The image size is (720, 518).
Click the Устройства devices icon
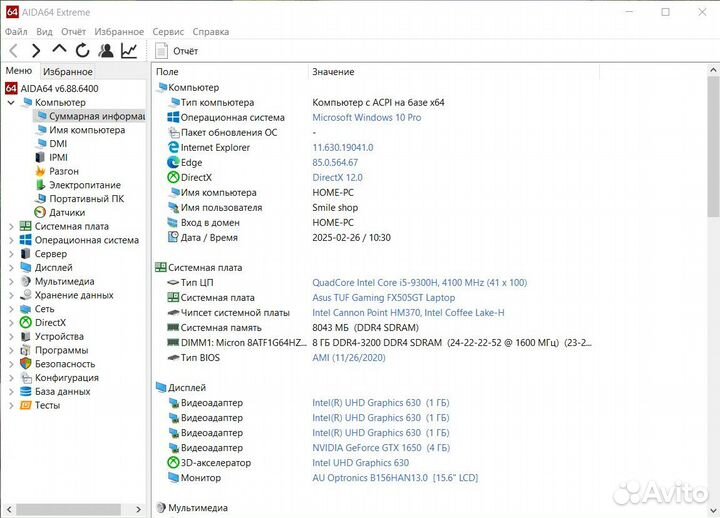coord(26,337)
